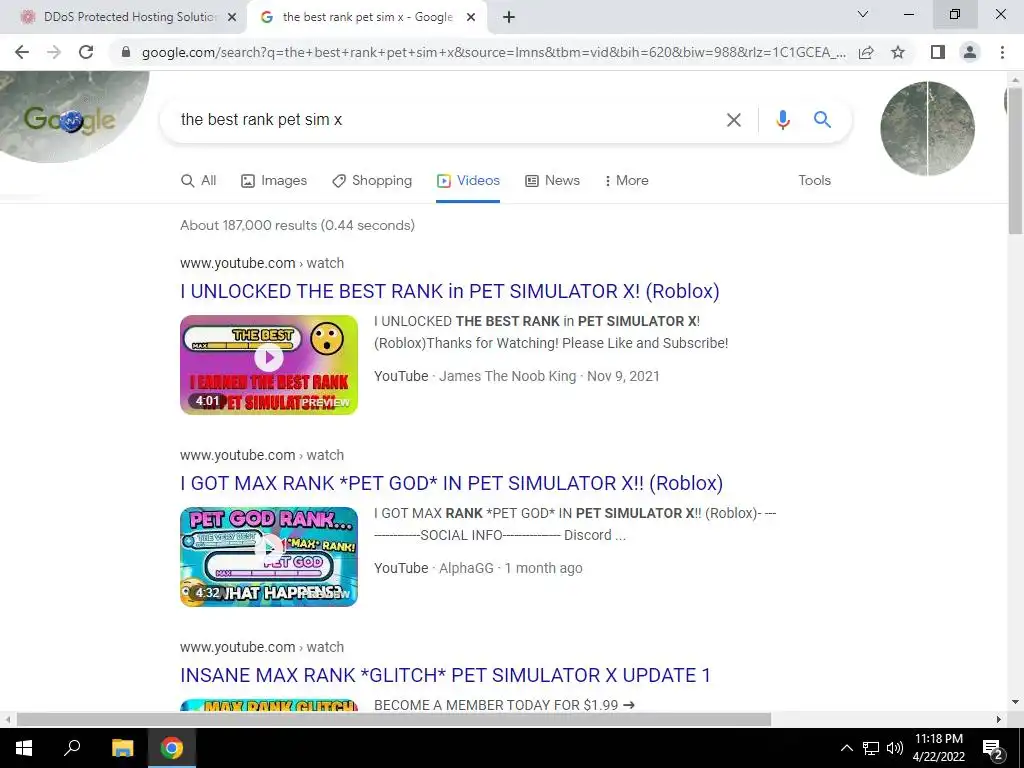The image size is (1024, 768).
Task: Start voice search with the microphone
Action: pyautogui.click(x=782, y=120)
